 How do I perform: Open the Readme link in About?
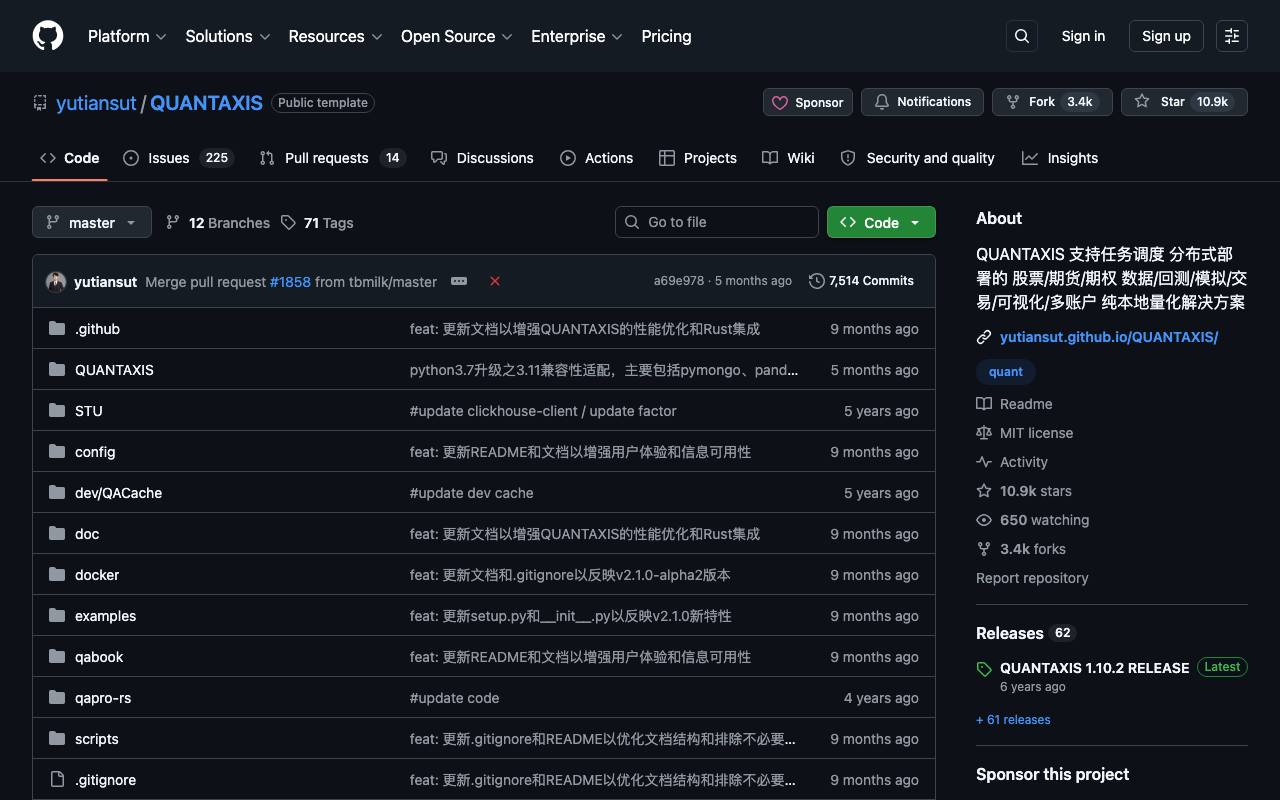coord(1014,404)
